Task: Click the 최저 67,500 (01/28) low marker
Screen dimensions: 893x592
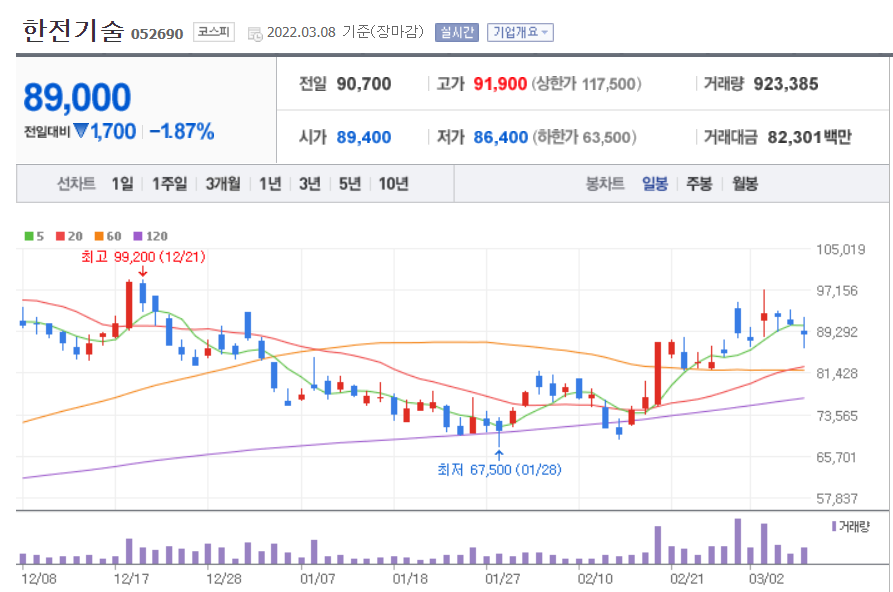Action: coord(499,470)
